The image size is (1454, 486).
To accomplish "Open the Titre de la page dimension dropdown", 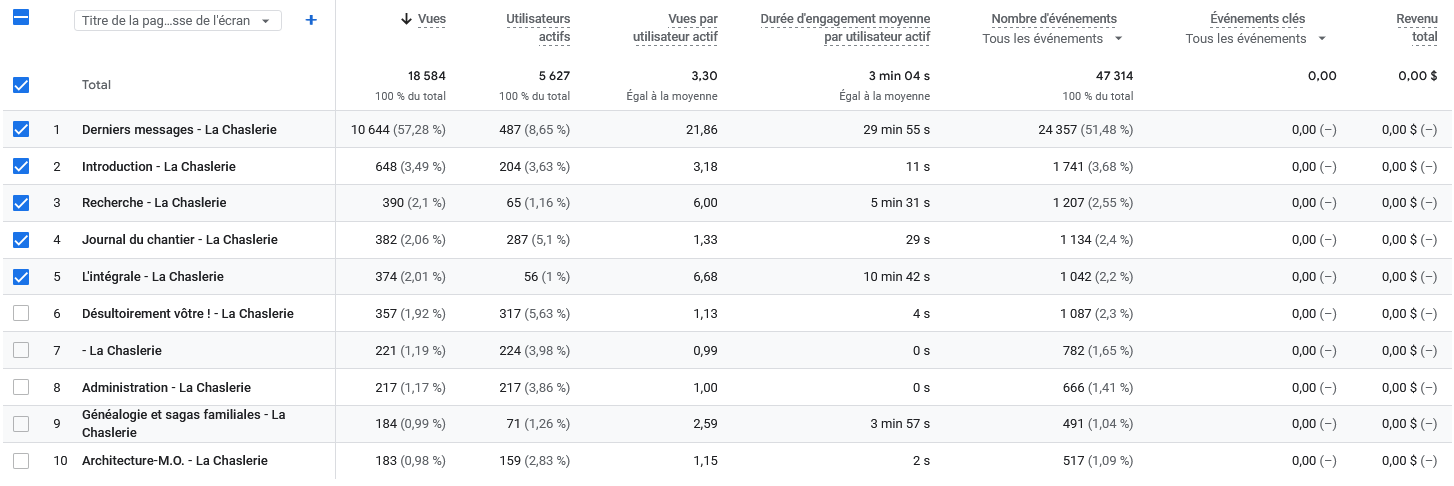I will click(x=178, y=21).
